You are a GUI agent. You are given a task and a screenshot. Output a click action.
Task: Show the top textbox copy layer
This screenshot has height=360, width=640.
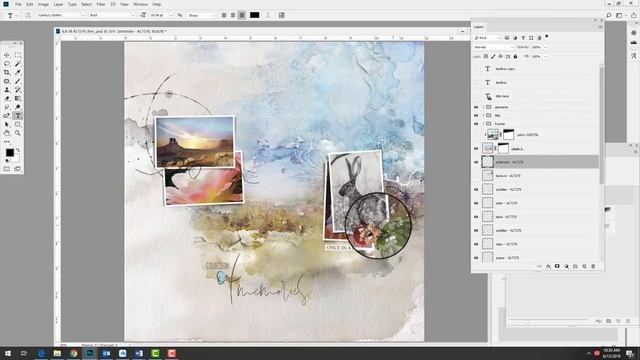(476, 69)
